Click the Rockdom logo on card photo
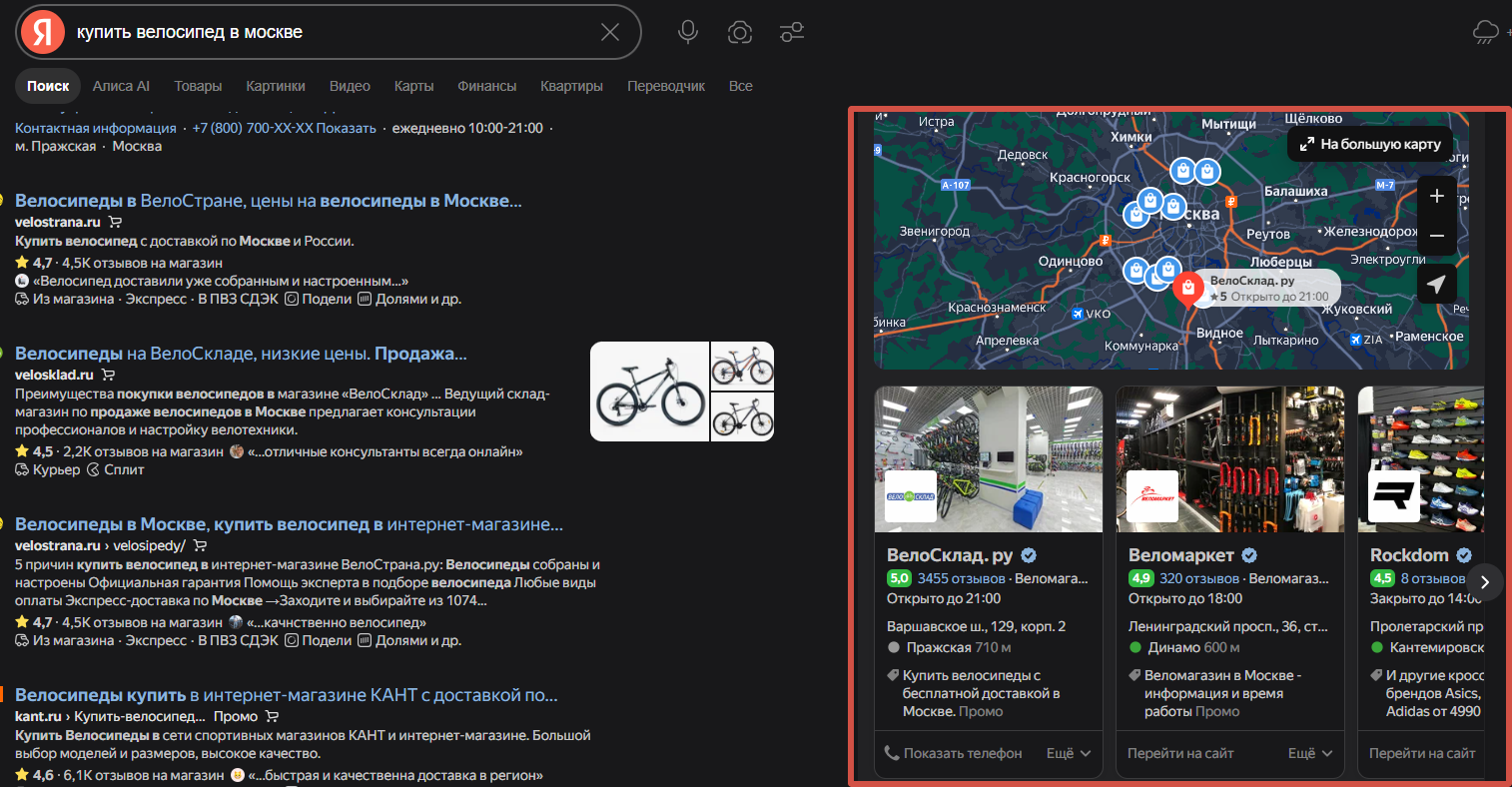The image size is (1512, 787). click(x=1394, y=496)
